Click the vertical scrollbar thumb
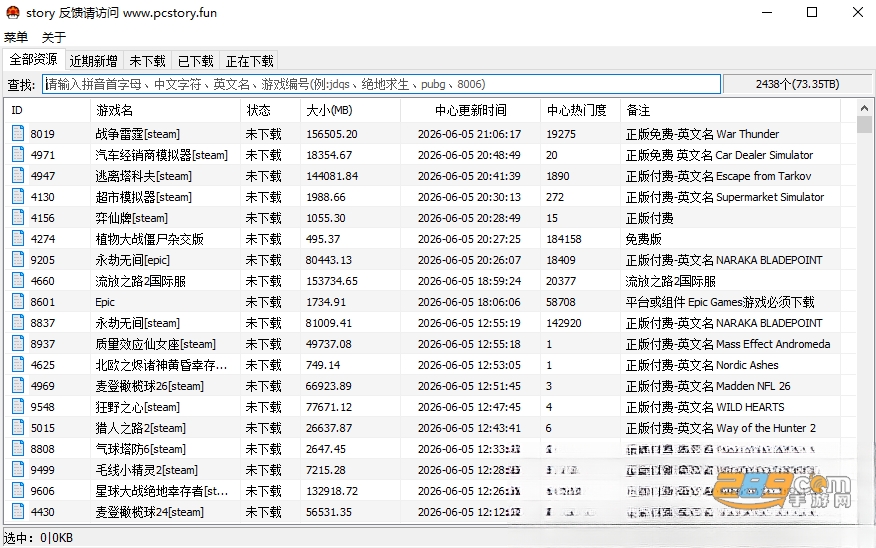 (864, 125)
